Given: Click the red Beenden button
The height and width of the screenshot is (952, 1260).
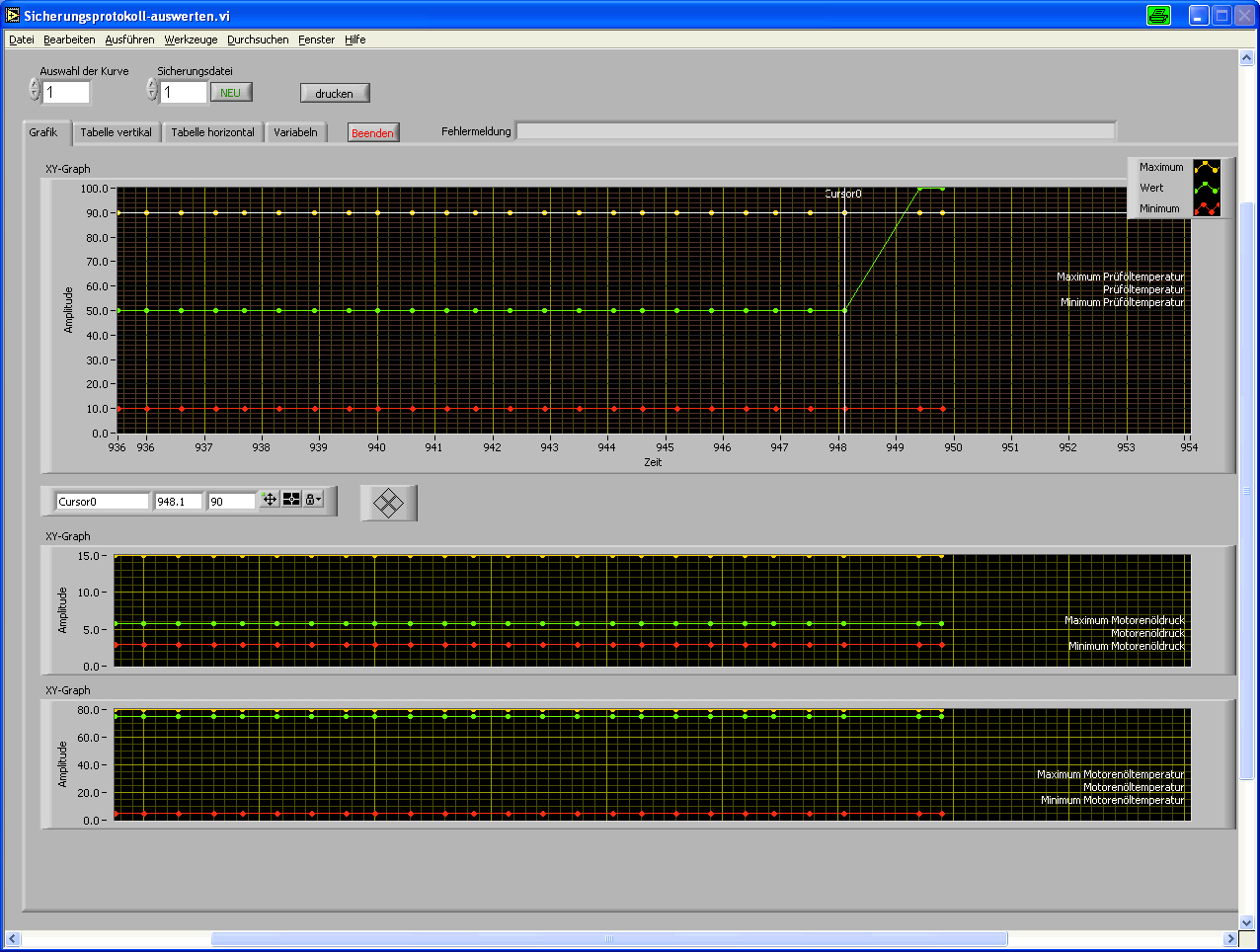Looking at the screenshot, I should [x=373, y=133].
